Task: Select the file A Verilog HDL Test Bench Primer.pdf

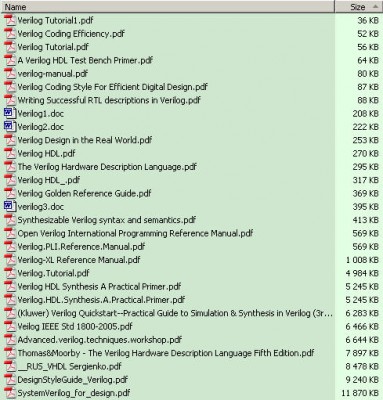Action: [85, 60]
